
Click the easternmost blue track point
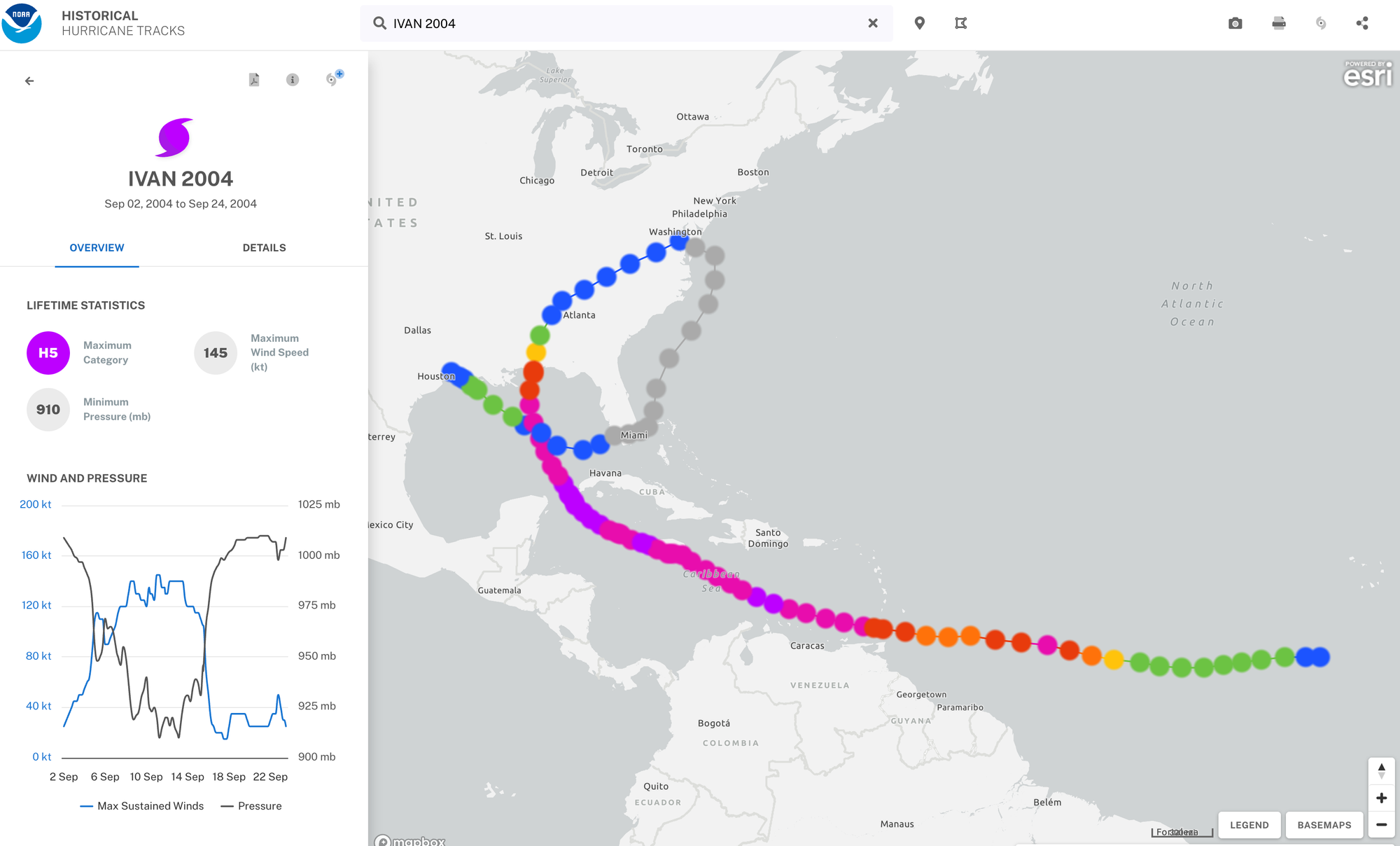point(1319,657)
